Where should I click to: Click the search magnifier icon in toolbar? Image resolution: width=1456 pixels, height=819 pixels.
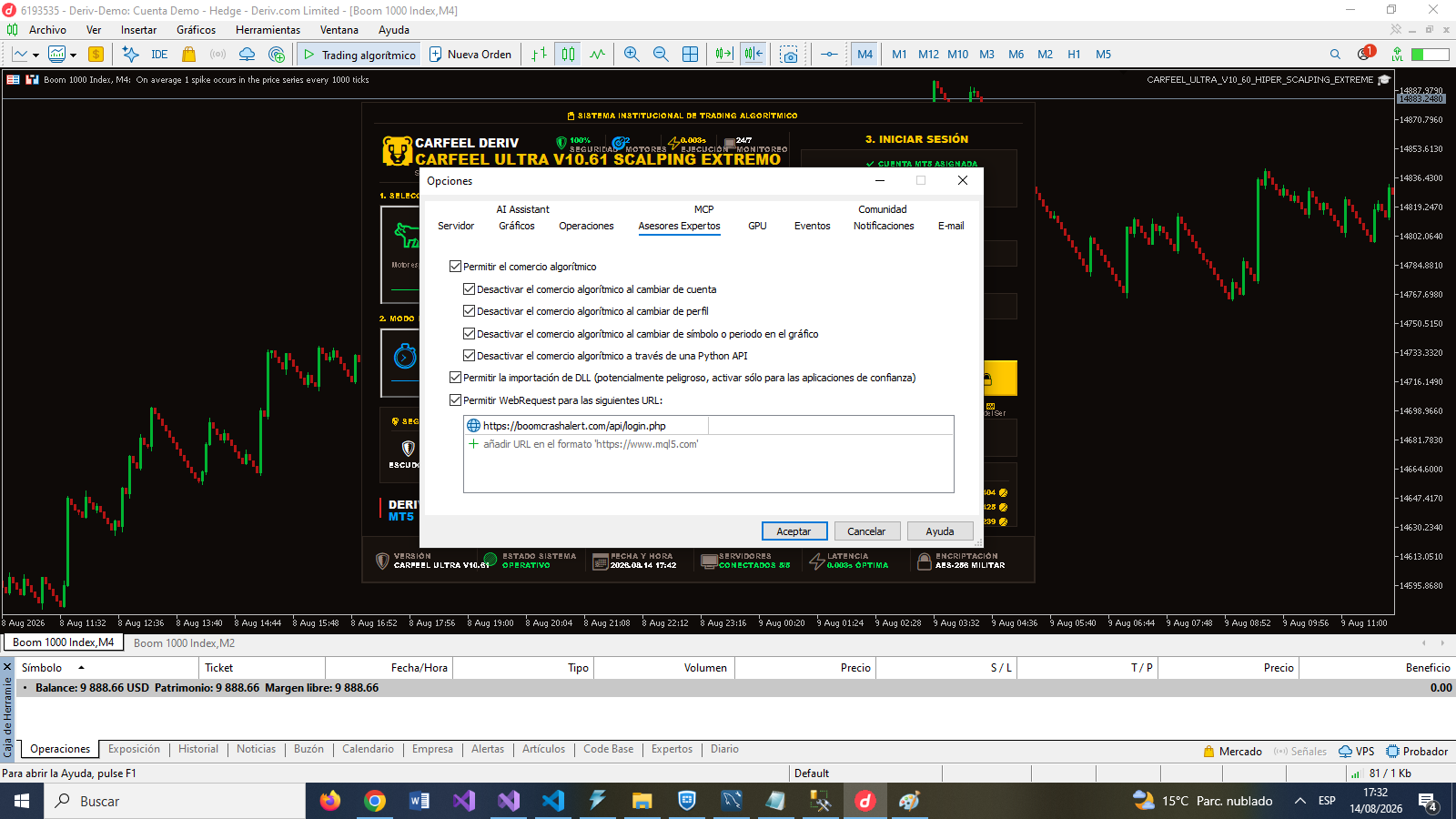[1335, 55]
